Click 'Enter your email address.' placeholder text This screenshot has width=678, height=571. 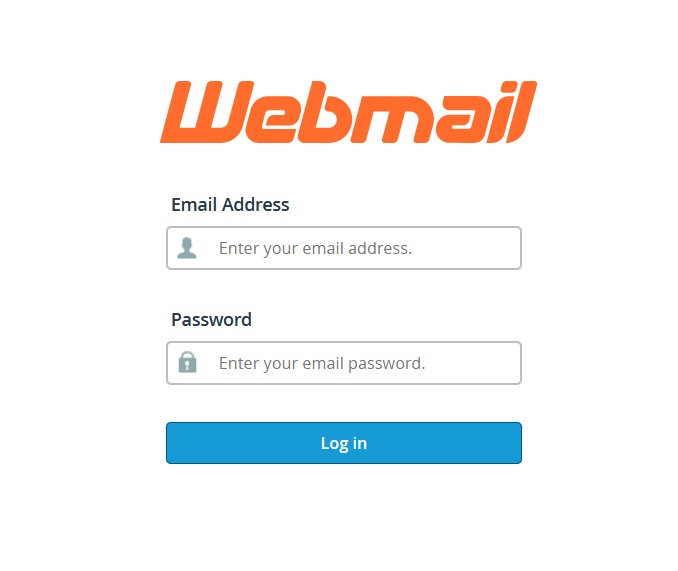[x=315, y=249]
